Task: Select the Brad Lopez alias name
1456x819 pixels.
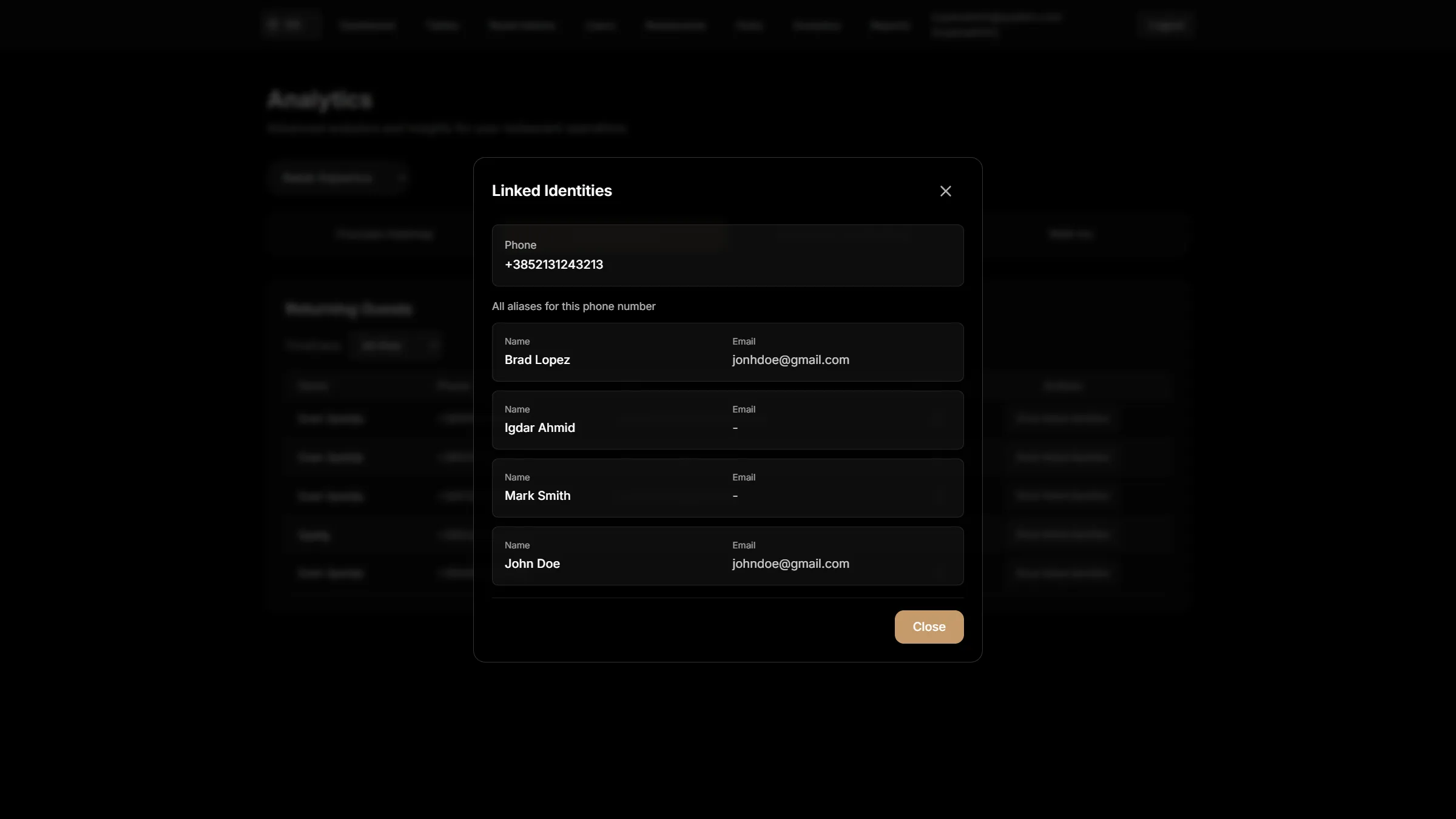Action: tap(537, 360)
